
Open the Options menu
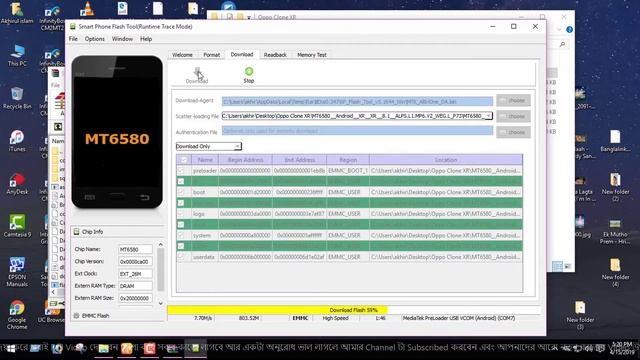tap(95, 39)
